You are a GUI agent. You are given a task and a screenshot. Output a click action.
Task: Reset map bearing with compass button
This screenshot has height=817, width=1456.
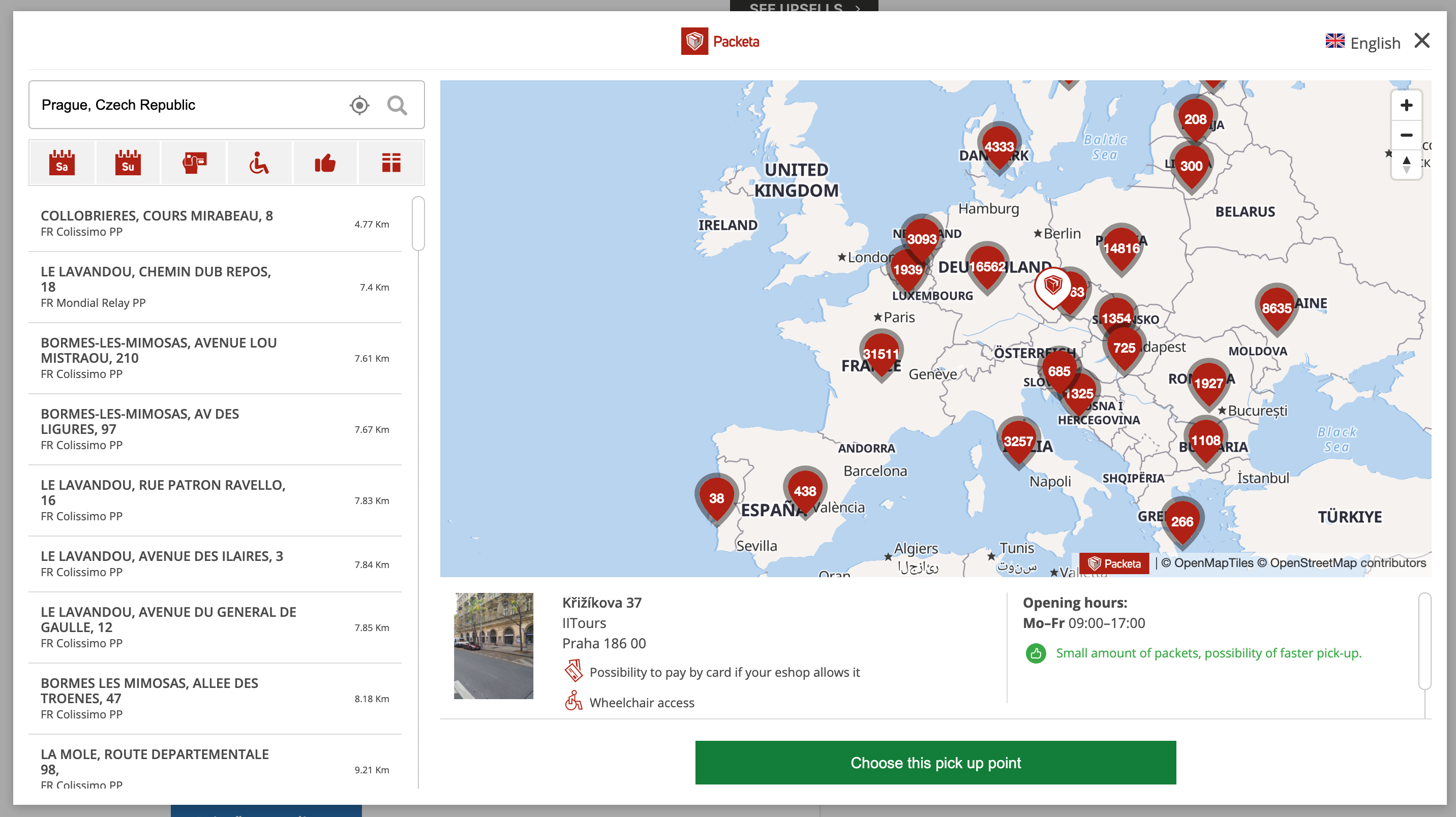pyautogui.click(x=1406, y=165)
